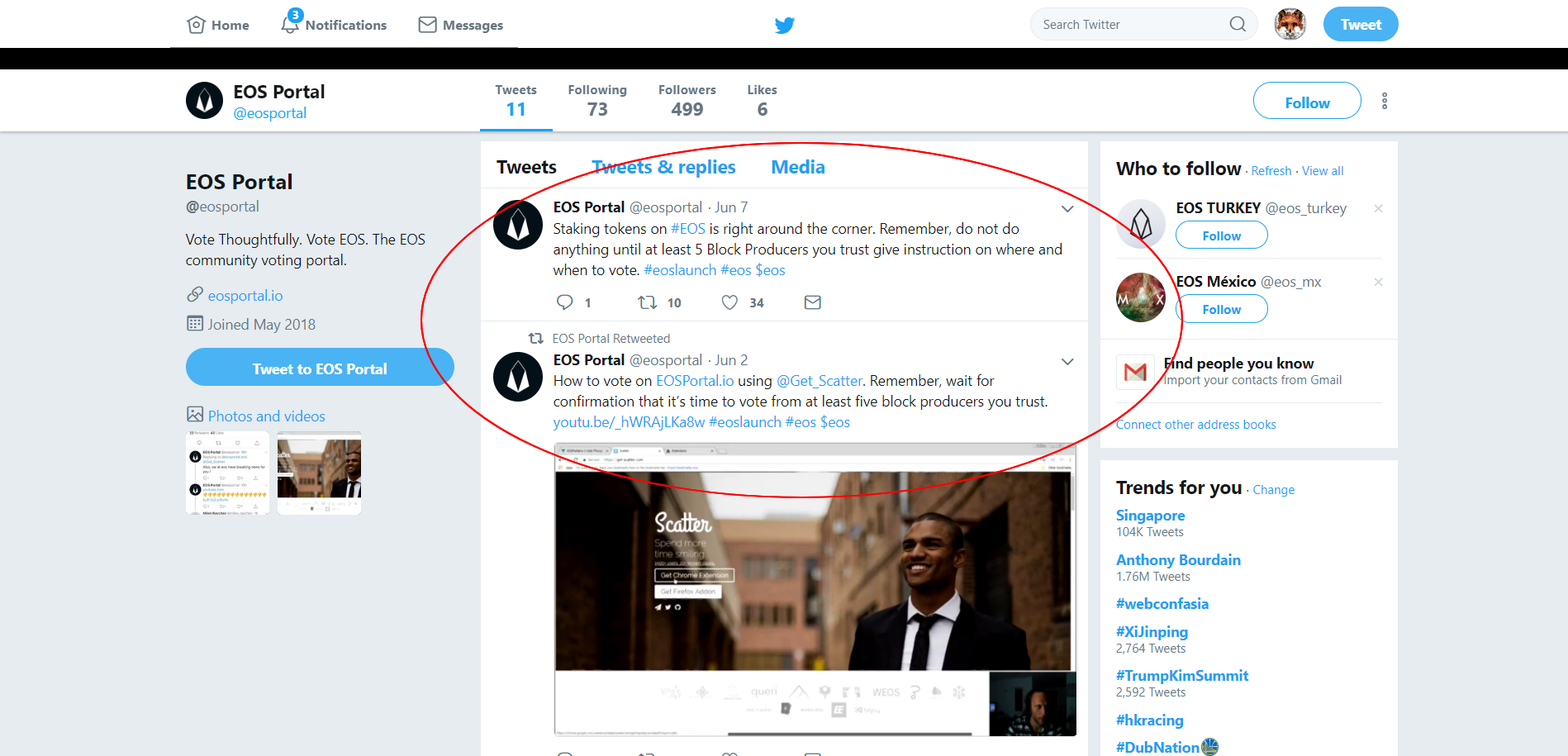Click the EOS TURKEY avatar
The height and width of the screenshot is (756, 1568).
tap(1141, 223)
